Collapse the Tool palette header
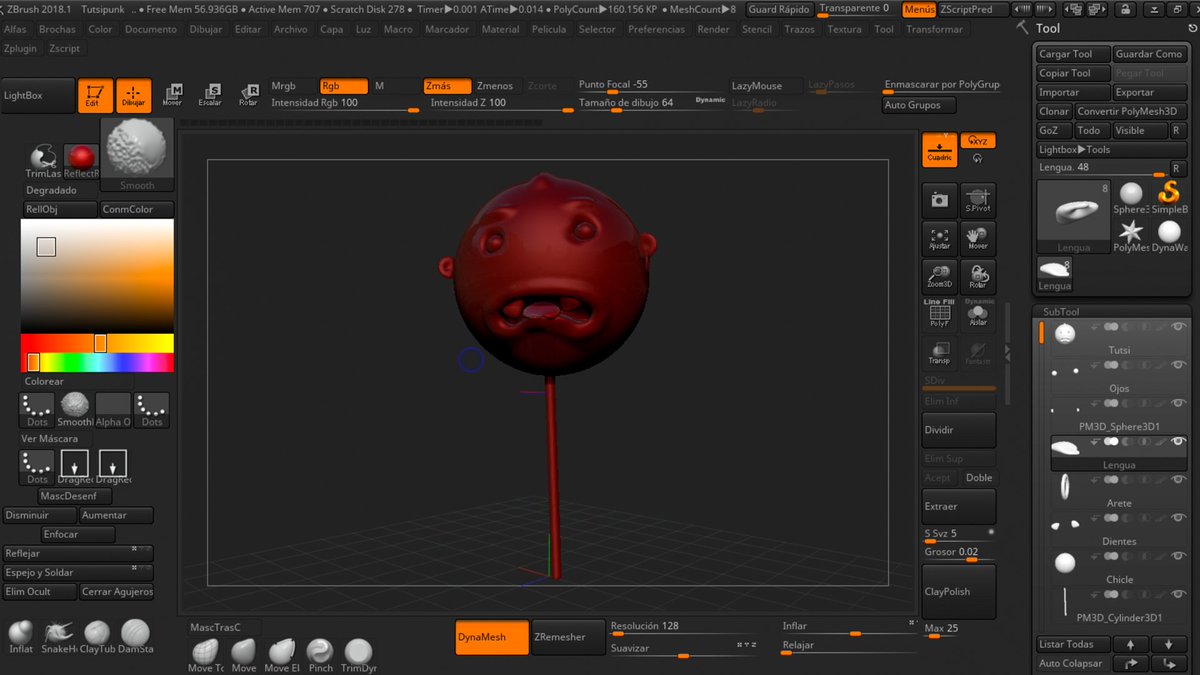 coord(1048,29)
